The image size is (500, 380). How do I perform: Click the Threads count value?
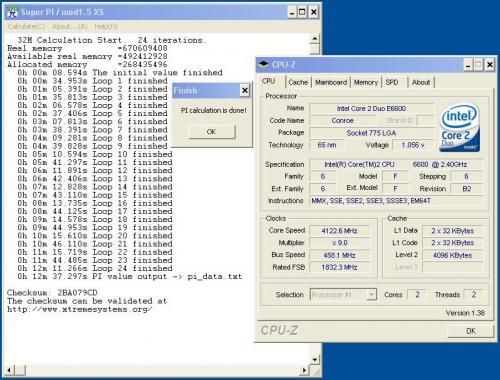click(x=474, y=294)
